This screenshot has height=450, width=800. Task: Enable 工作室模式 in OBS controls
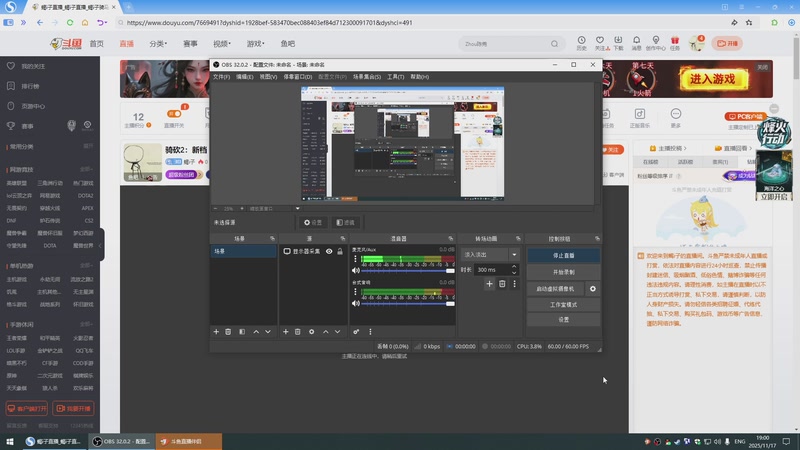coord(563,305)
